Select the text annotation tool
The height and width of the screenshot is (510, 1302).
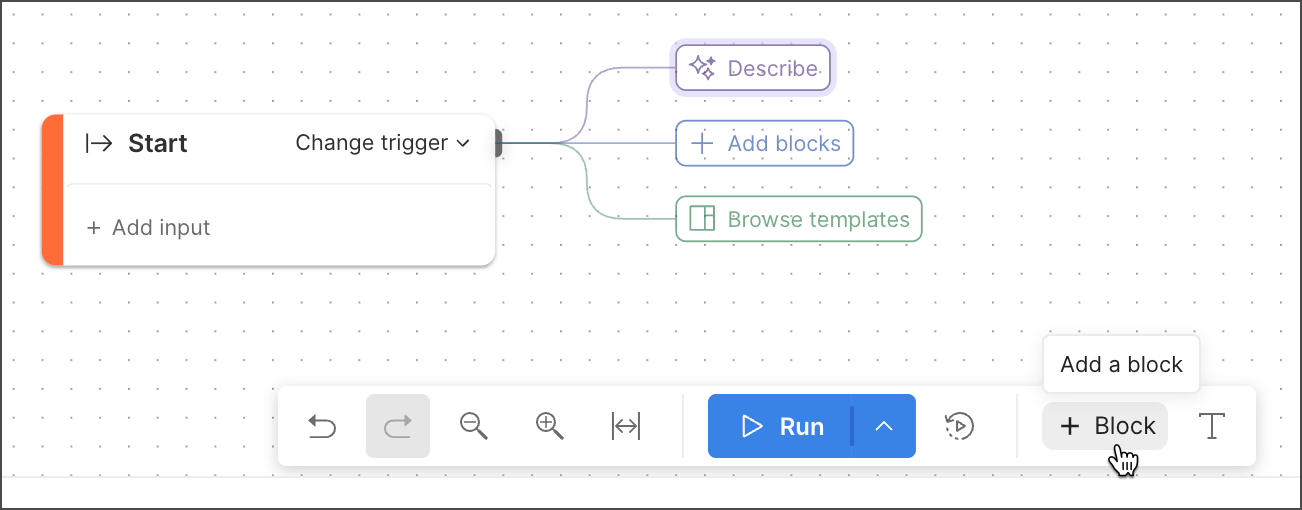[1212, 427]
